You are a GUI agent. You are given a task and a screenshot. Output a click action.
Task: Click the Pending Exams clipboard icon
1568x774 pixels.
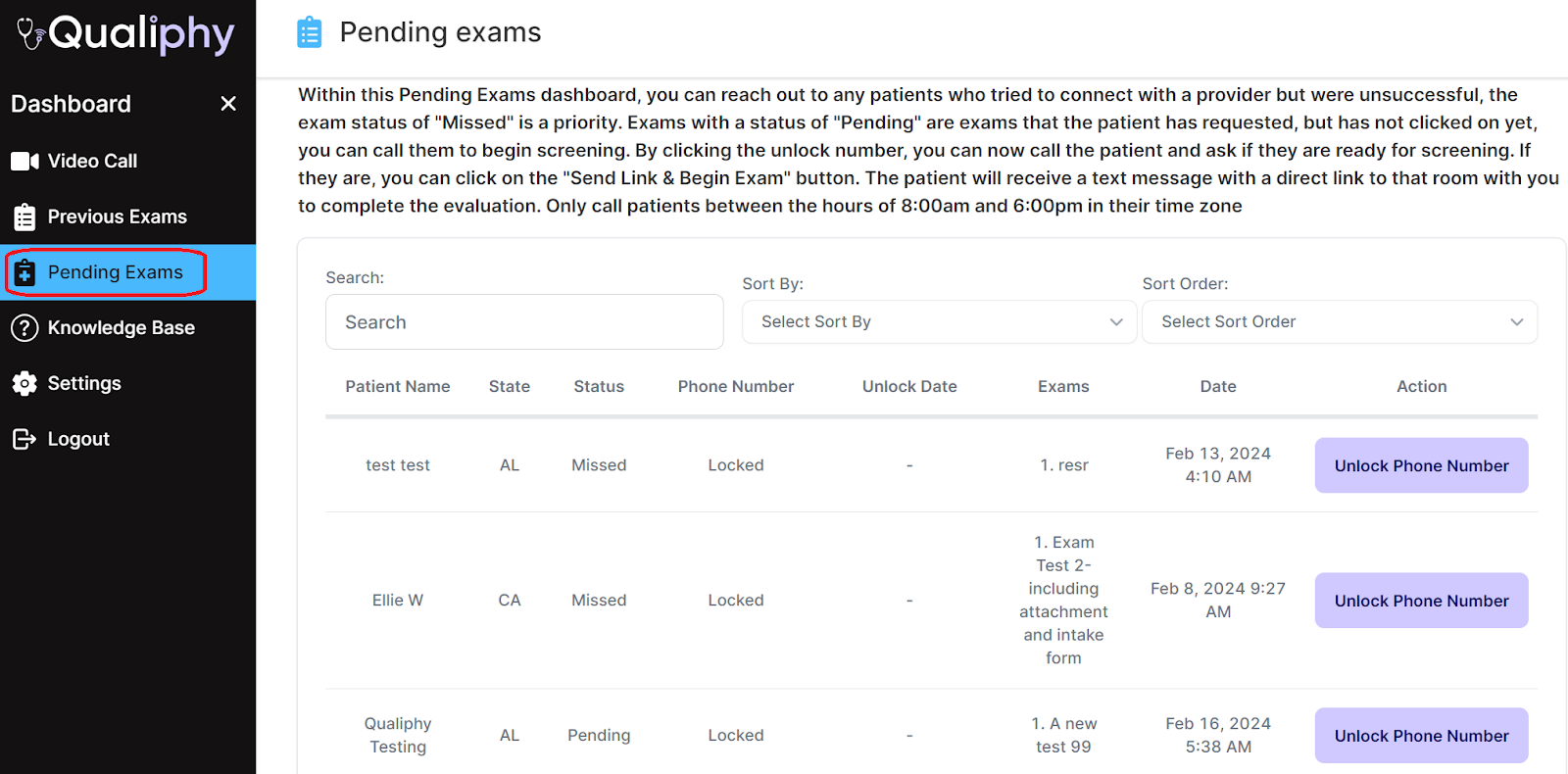click(x=25, y=273)
